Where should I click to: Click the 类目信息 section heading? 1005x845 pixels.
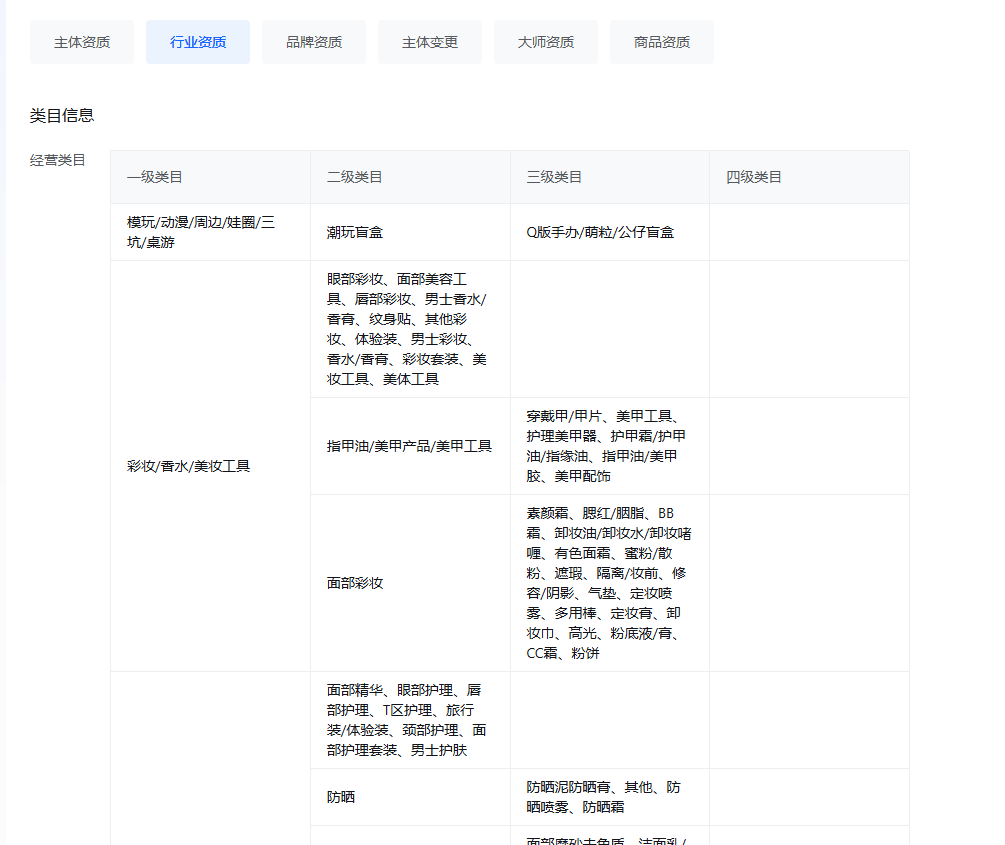click(x=62, y=116)
